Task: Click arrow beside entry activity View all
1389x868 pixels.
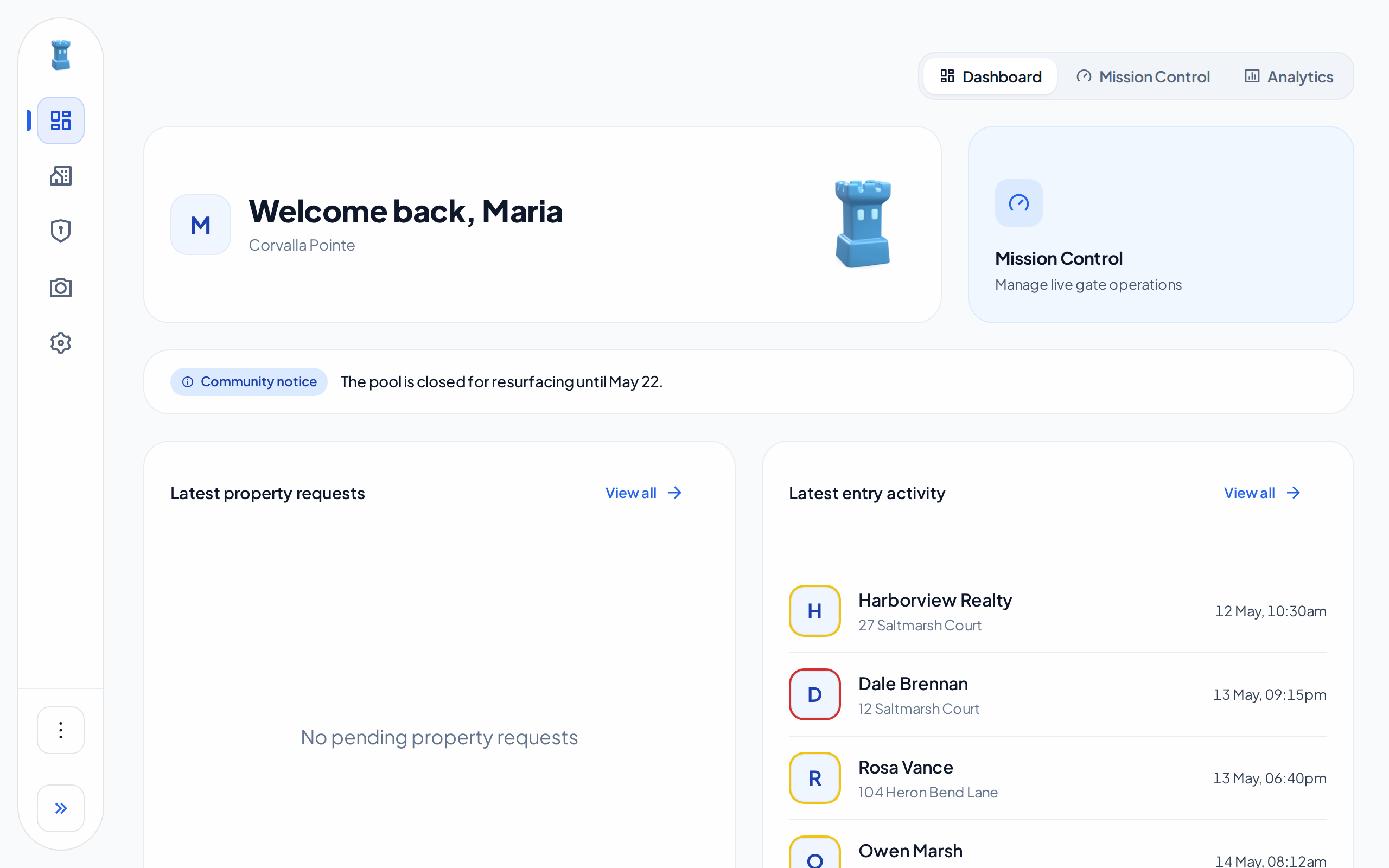Action: point(1293,493)
